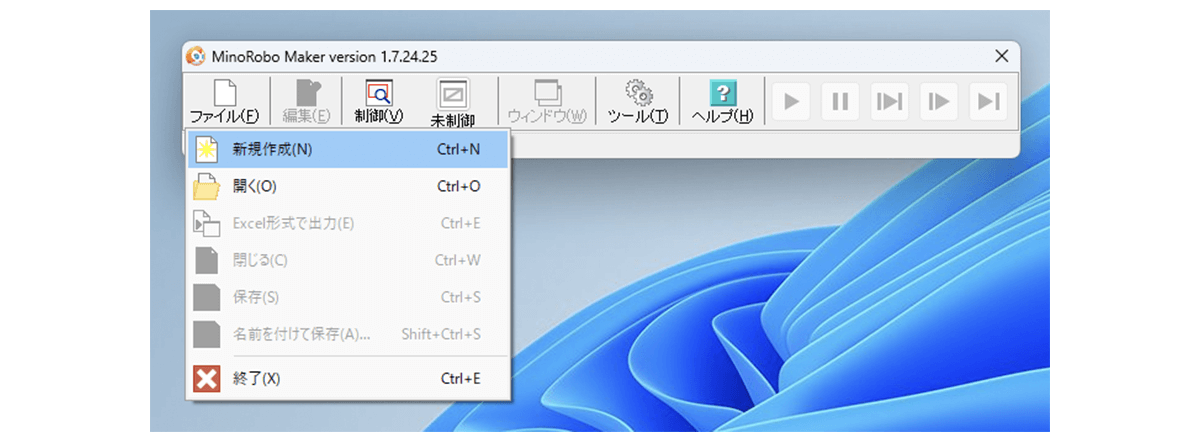Open the 制御(V) toolbar menu
The image size is (1200, 442).
coord(379,101)
